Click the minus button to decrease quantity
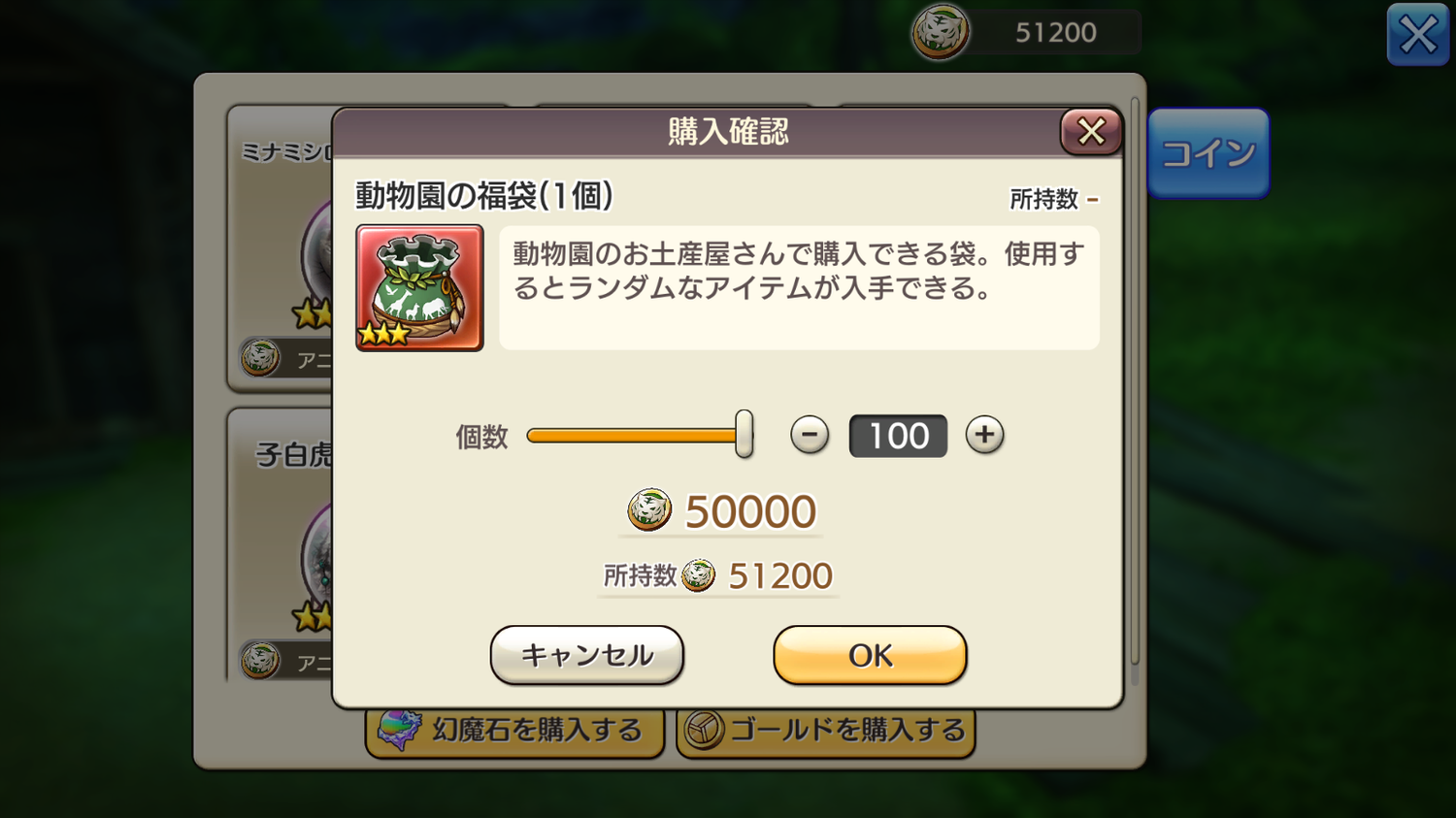Viewport: 1456px width, 818px height. click(809, 435)
